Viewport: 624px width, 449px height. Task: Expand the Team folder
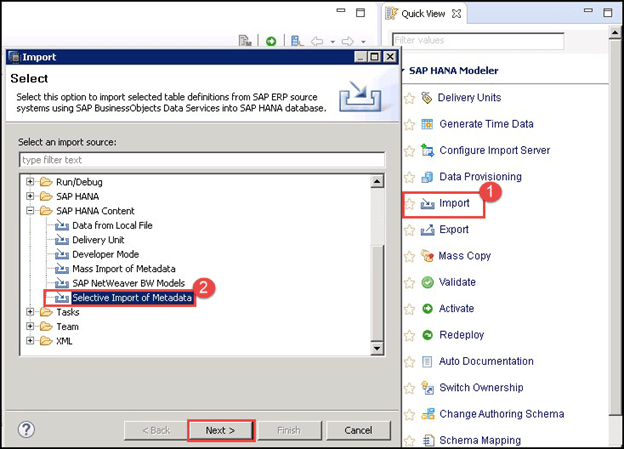coord(31,327)
